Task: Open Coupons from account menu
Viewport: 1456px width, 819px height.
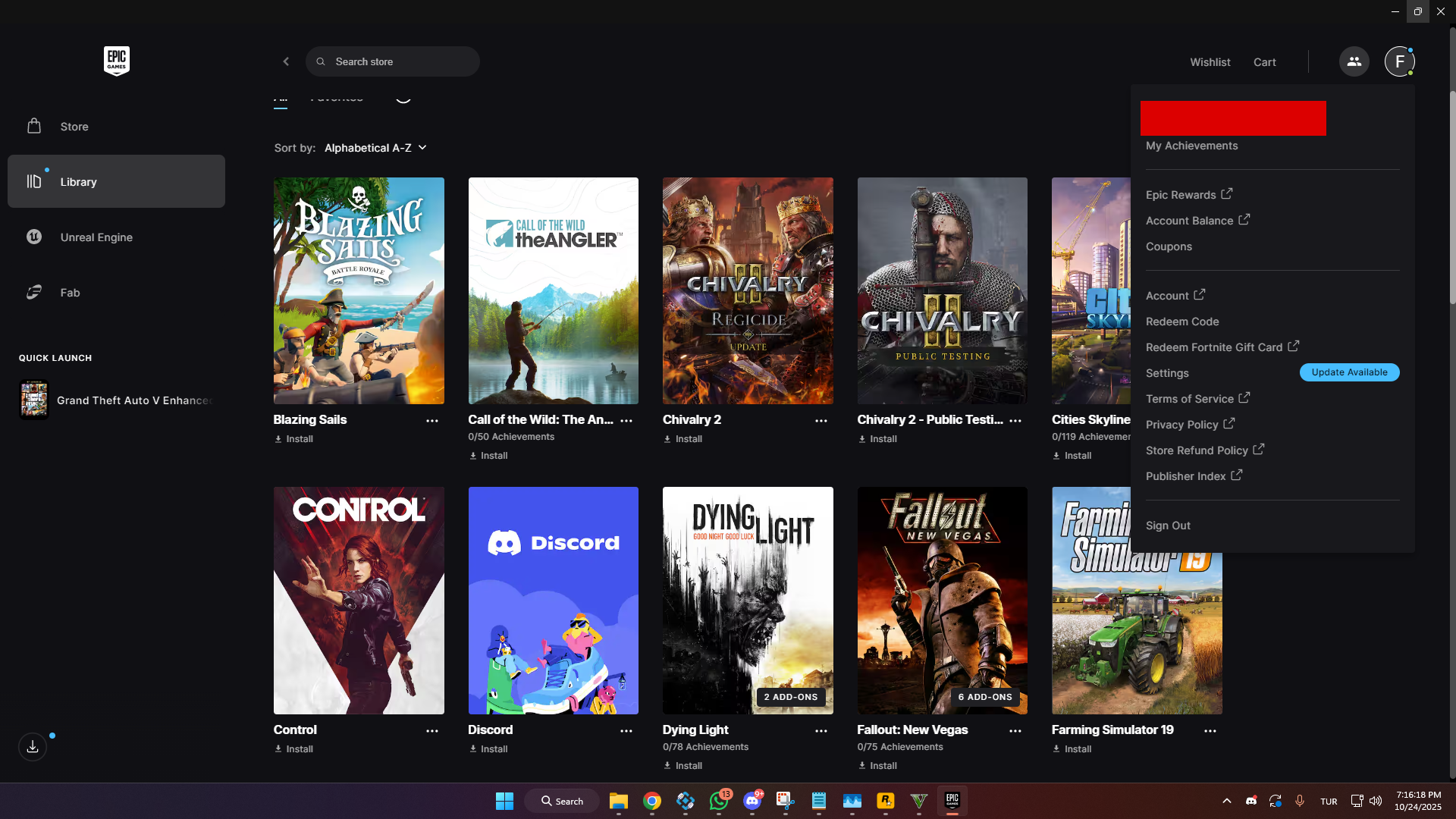Action: 1169,246
